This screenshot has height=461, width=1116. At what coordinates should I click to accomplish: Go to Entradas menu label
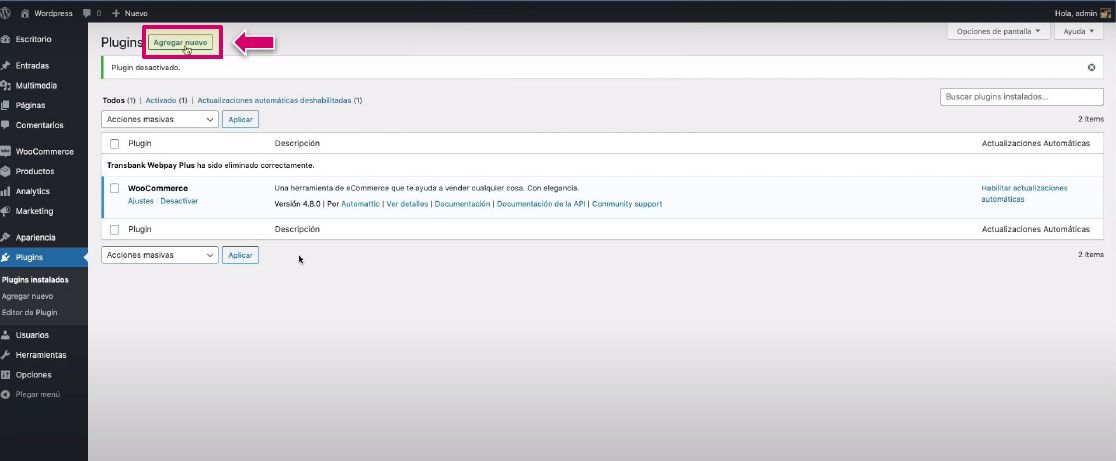pyautogui.click(x=32, y=65)
